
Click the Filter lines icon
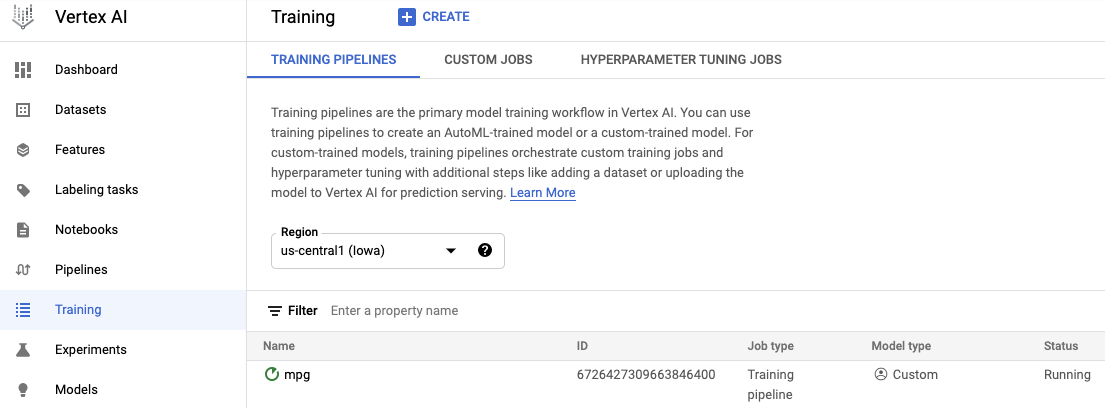tap(275, 311)
